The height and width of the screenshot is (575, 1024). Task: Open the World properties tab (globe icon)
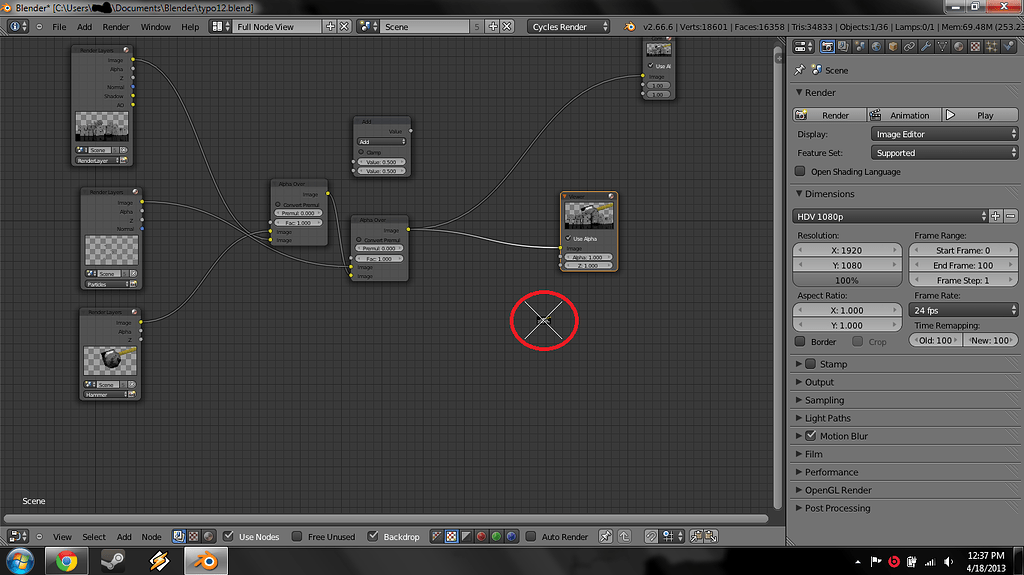pos(876,46)
